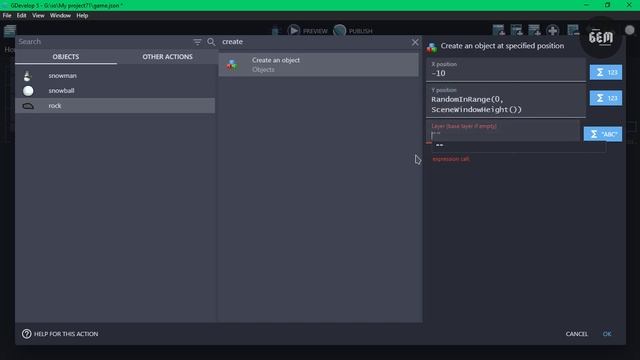This screenshot has height=360, width=640.
Task: Select the rock object
Action: pyautogui.click(x=115, y=106)
